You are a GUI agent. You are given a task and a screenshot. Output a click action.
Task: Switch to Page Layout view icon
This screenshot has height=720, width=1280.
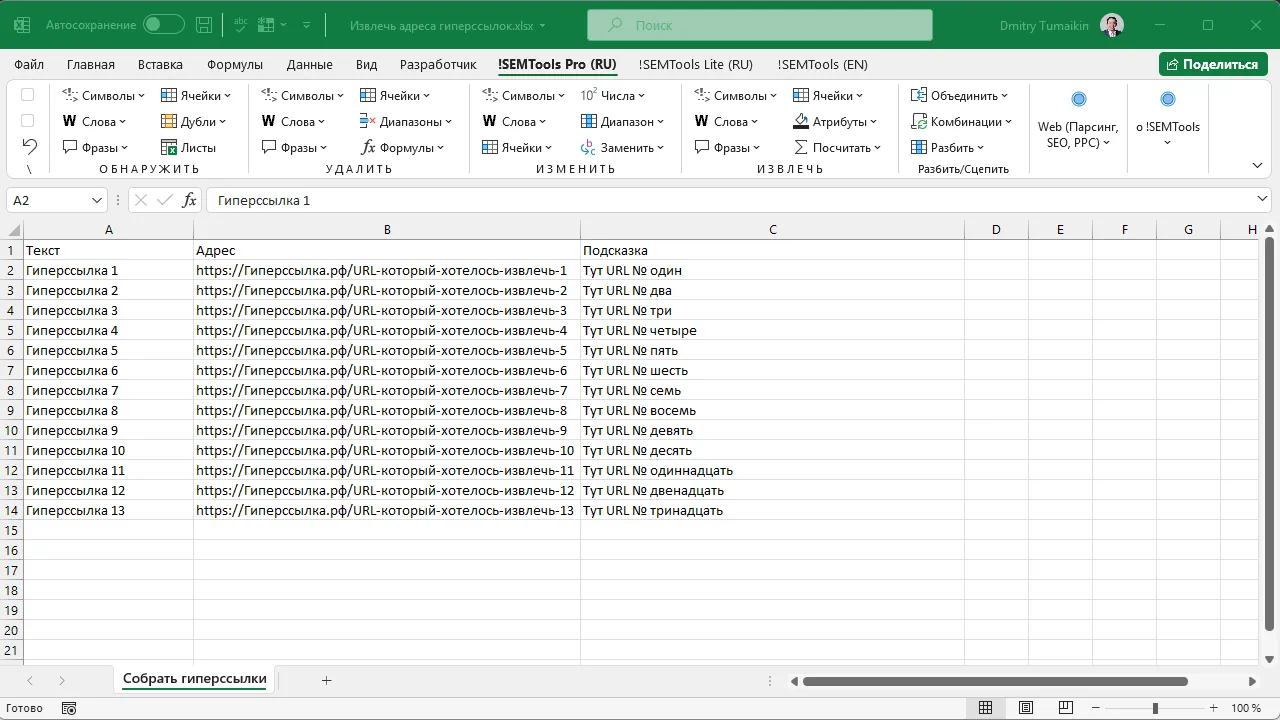tap(1025, 708)
